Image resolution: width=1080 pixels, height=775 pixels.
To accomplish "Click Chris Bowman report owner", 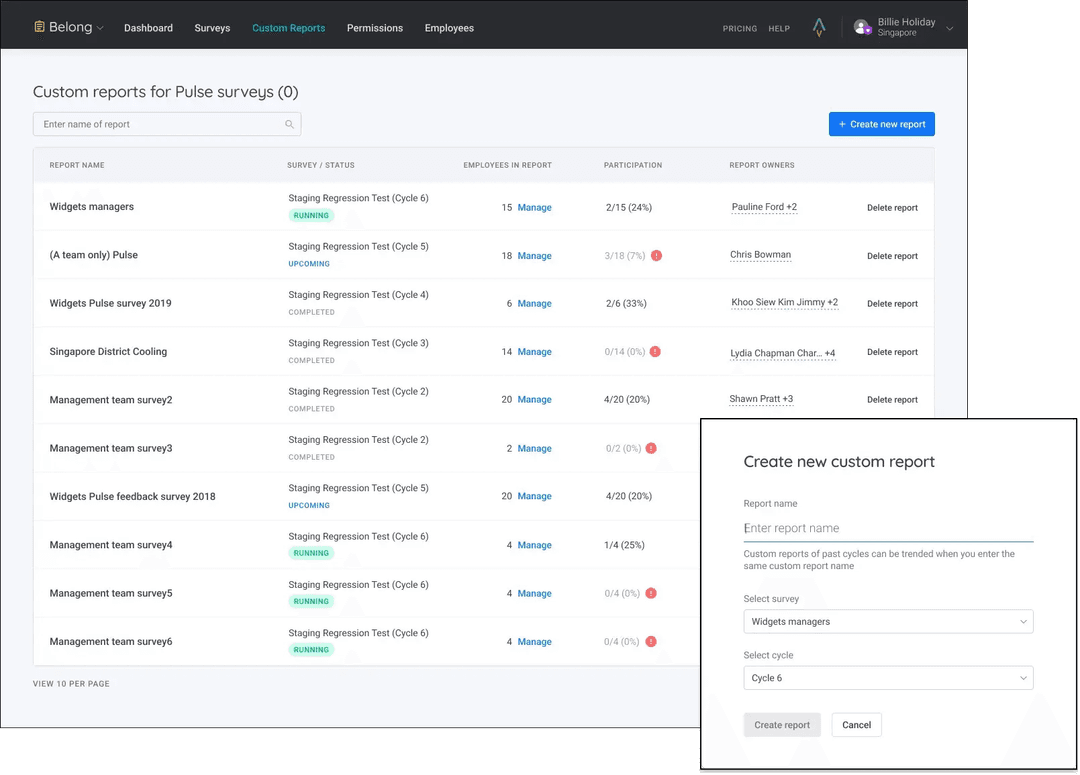I will point(760,255).
